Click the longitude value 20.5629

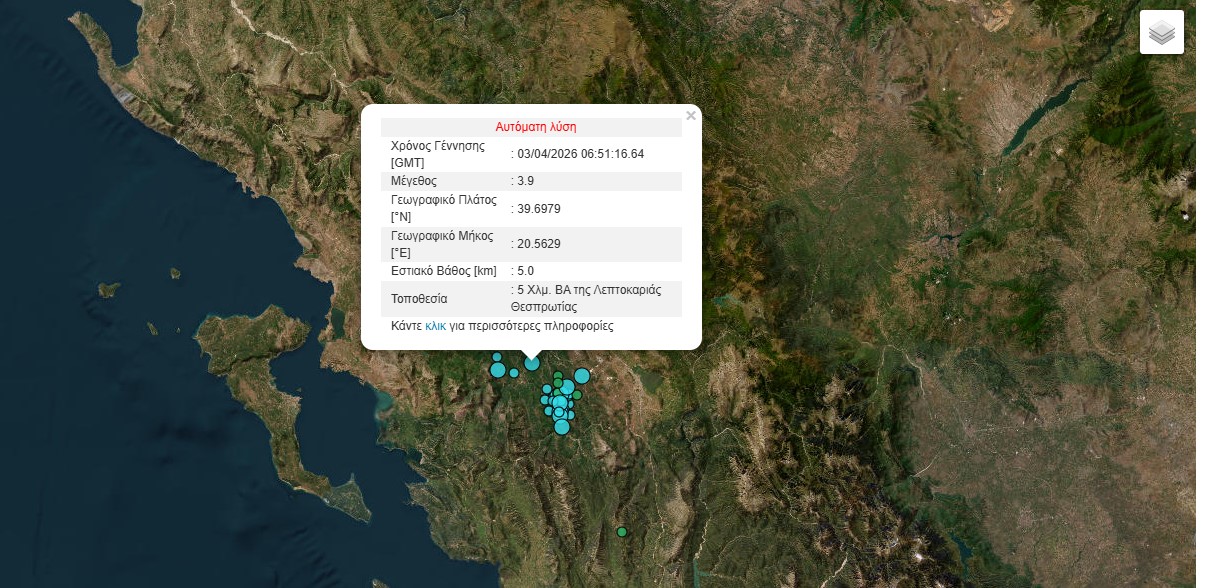point(537,244)
